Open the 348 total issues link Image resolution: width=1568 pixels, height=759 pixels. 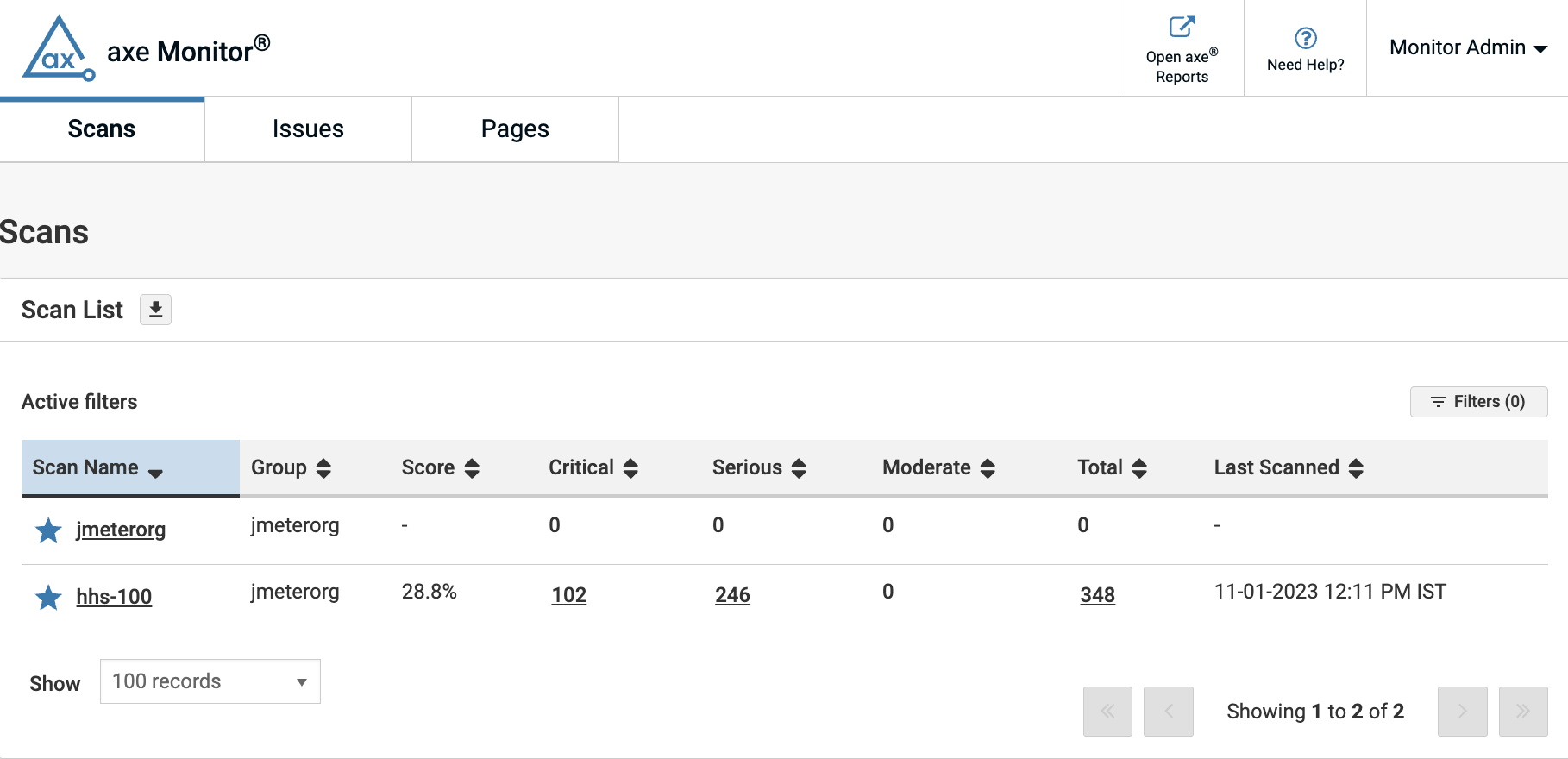coord(1097,595)
